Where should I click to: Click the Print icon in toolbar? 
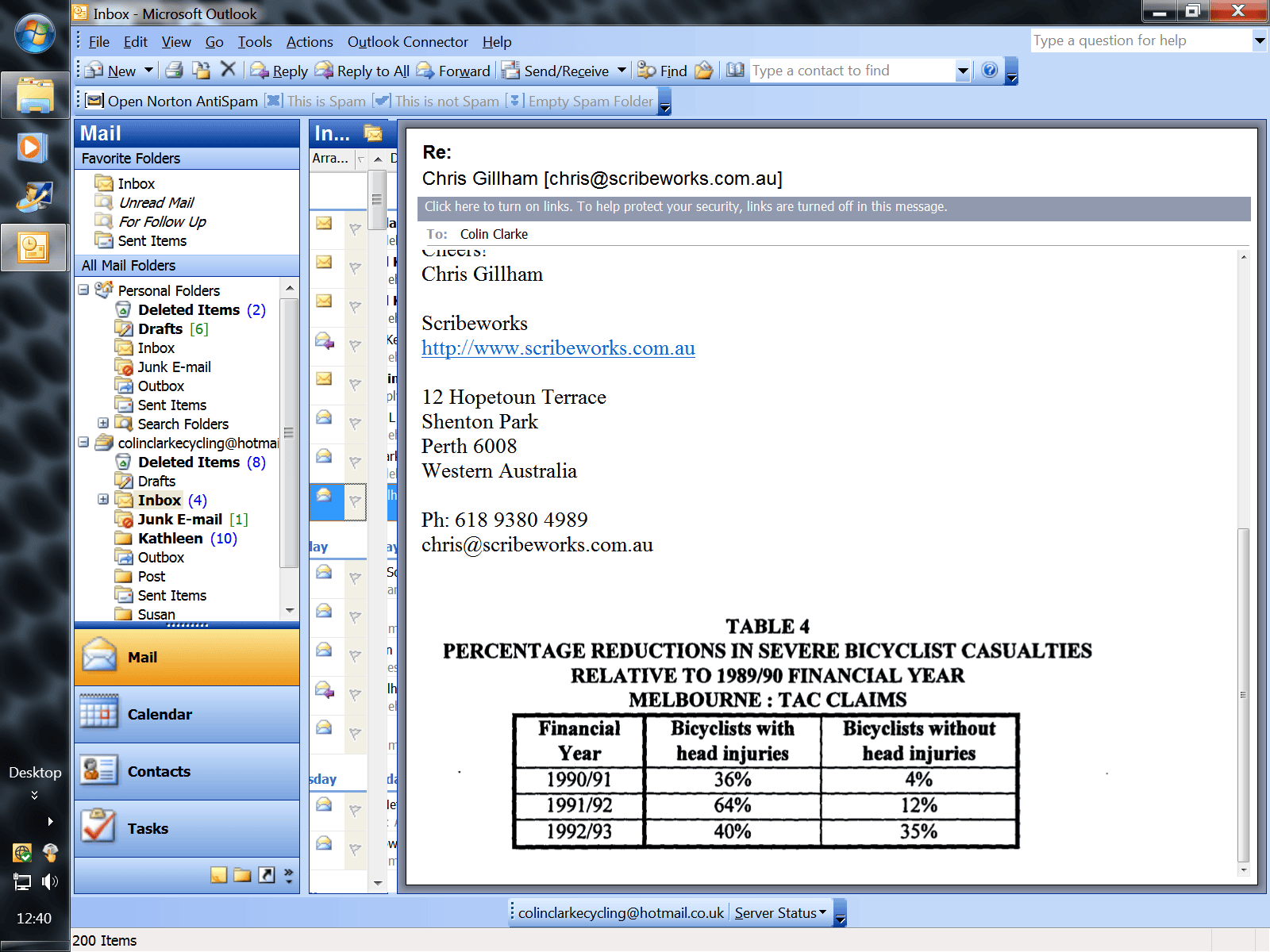175,71
